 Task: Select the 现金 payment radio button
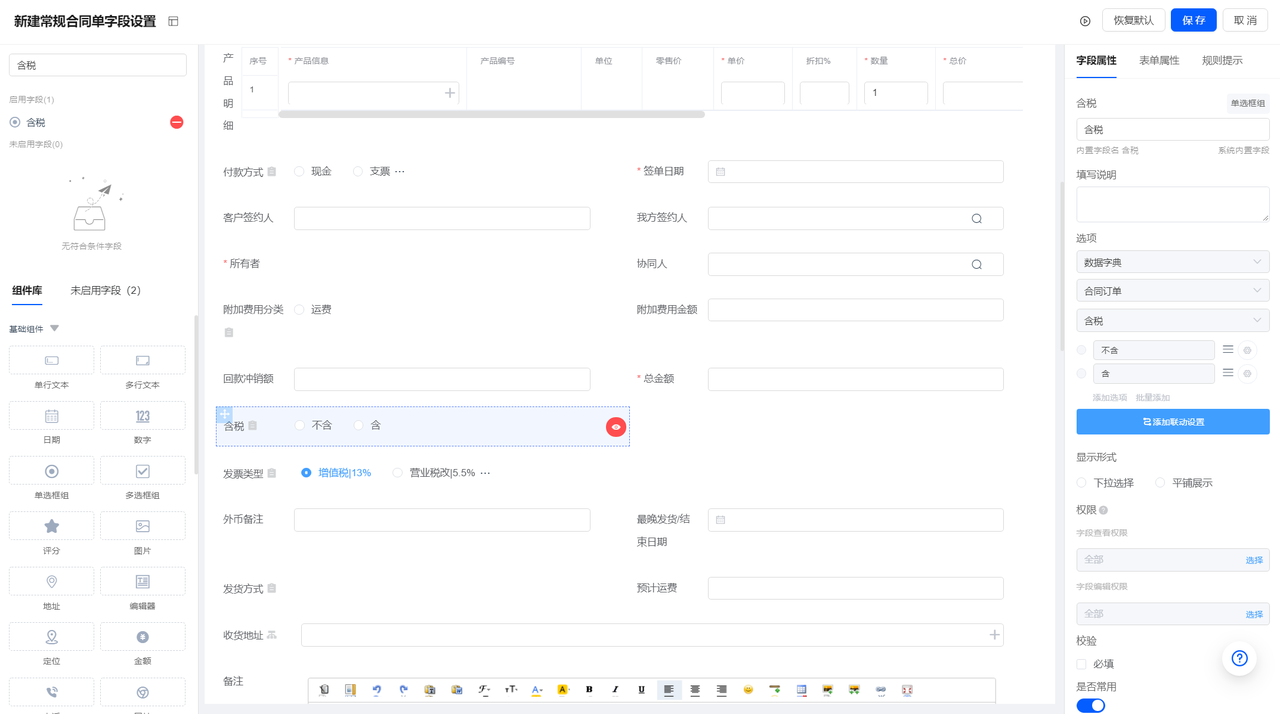point(299,172)
